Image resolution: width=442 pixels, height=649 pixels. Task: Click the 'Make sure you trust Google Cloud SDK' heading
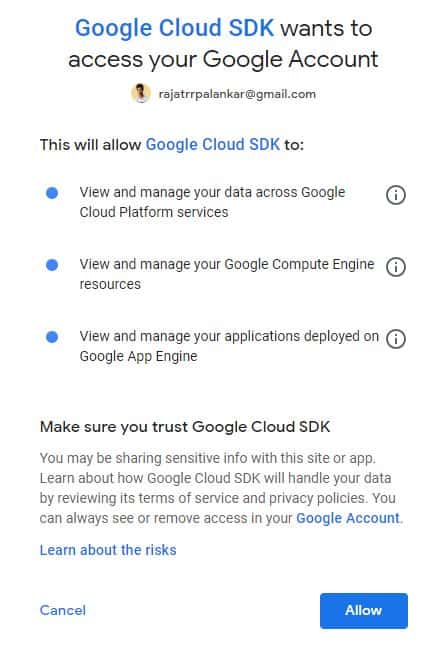point(185,427)
